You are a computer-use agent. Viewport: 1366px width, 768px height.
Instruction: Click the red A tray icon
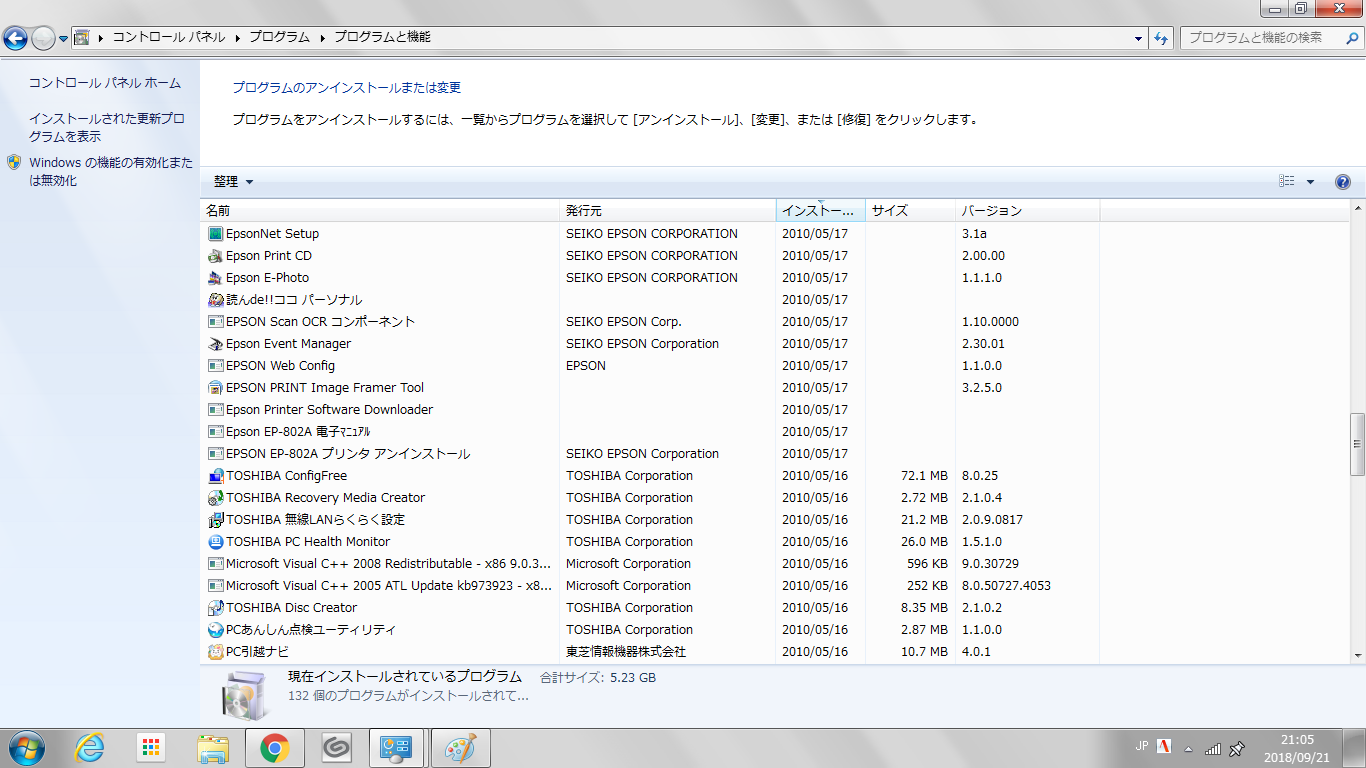1164,746
